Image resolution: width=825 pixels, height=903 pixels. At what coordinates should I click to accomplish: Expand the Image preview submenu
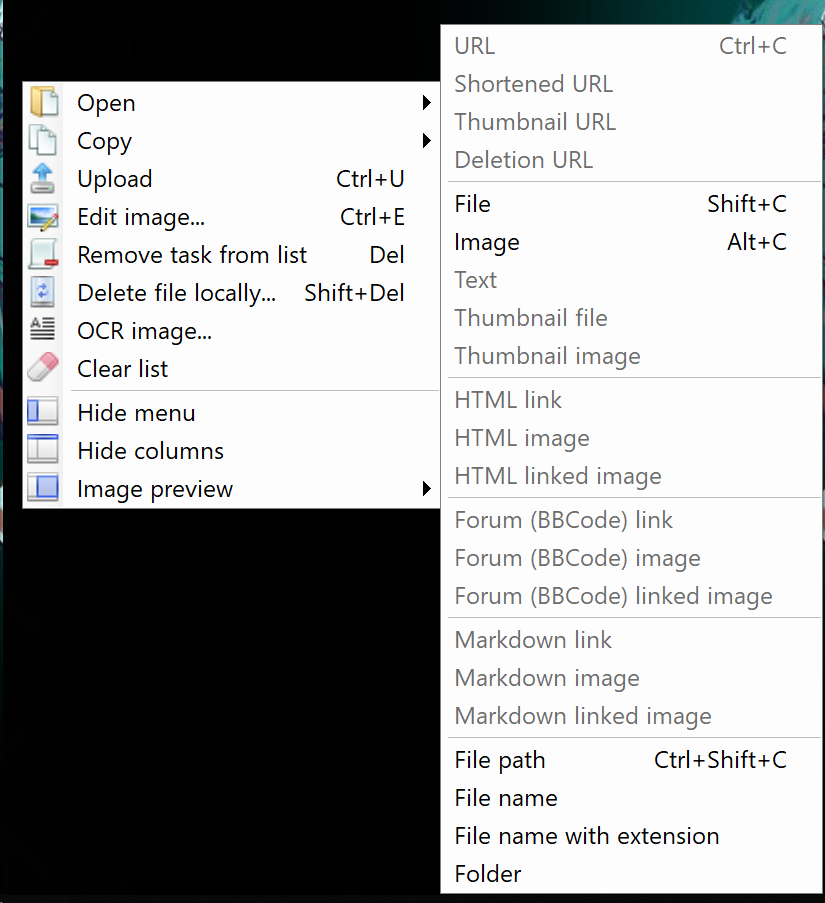tap(427, 489)
